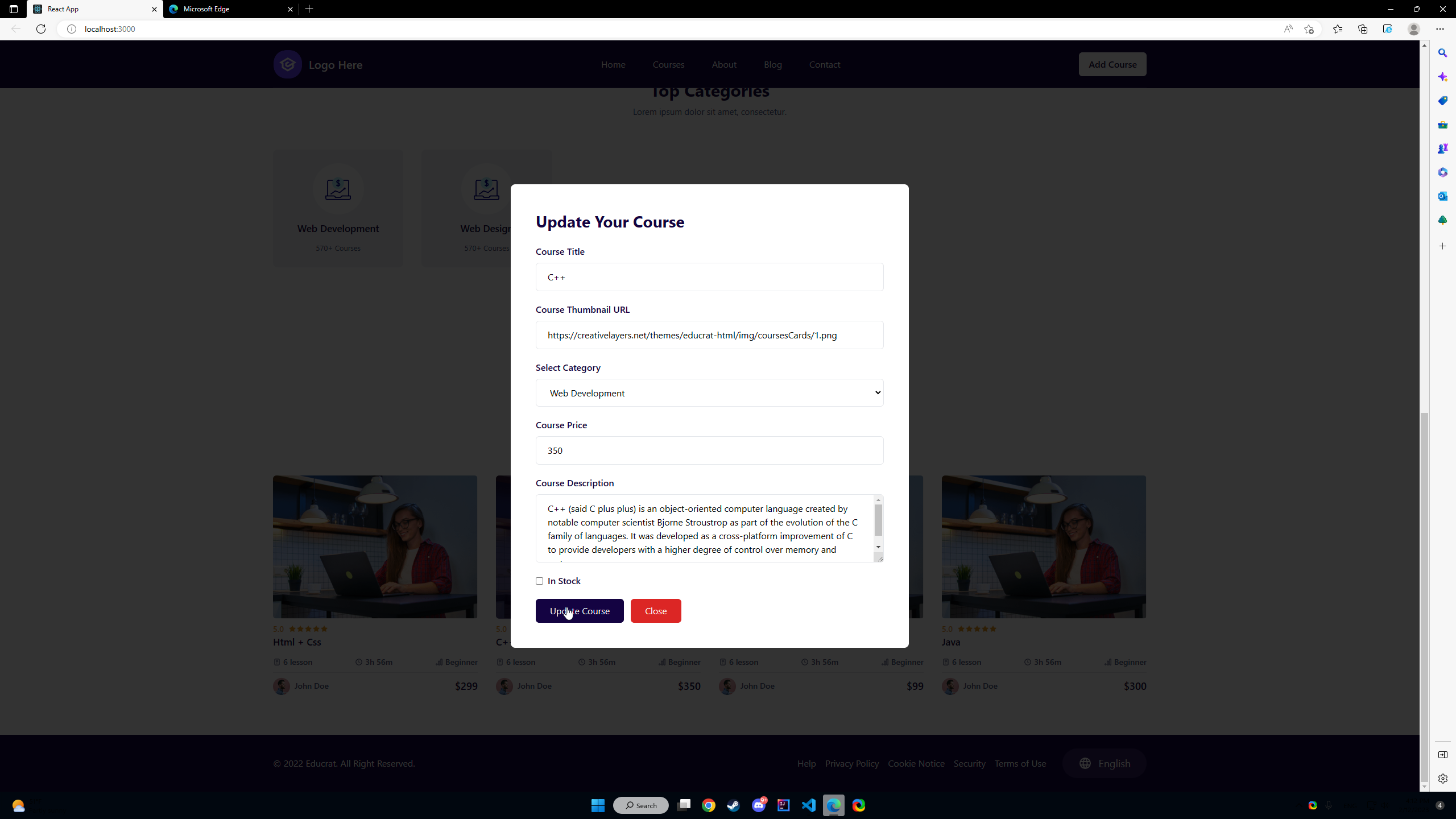Refresh the page with the reload icon

tap(40, 29)
